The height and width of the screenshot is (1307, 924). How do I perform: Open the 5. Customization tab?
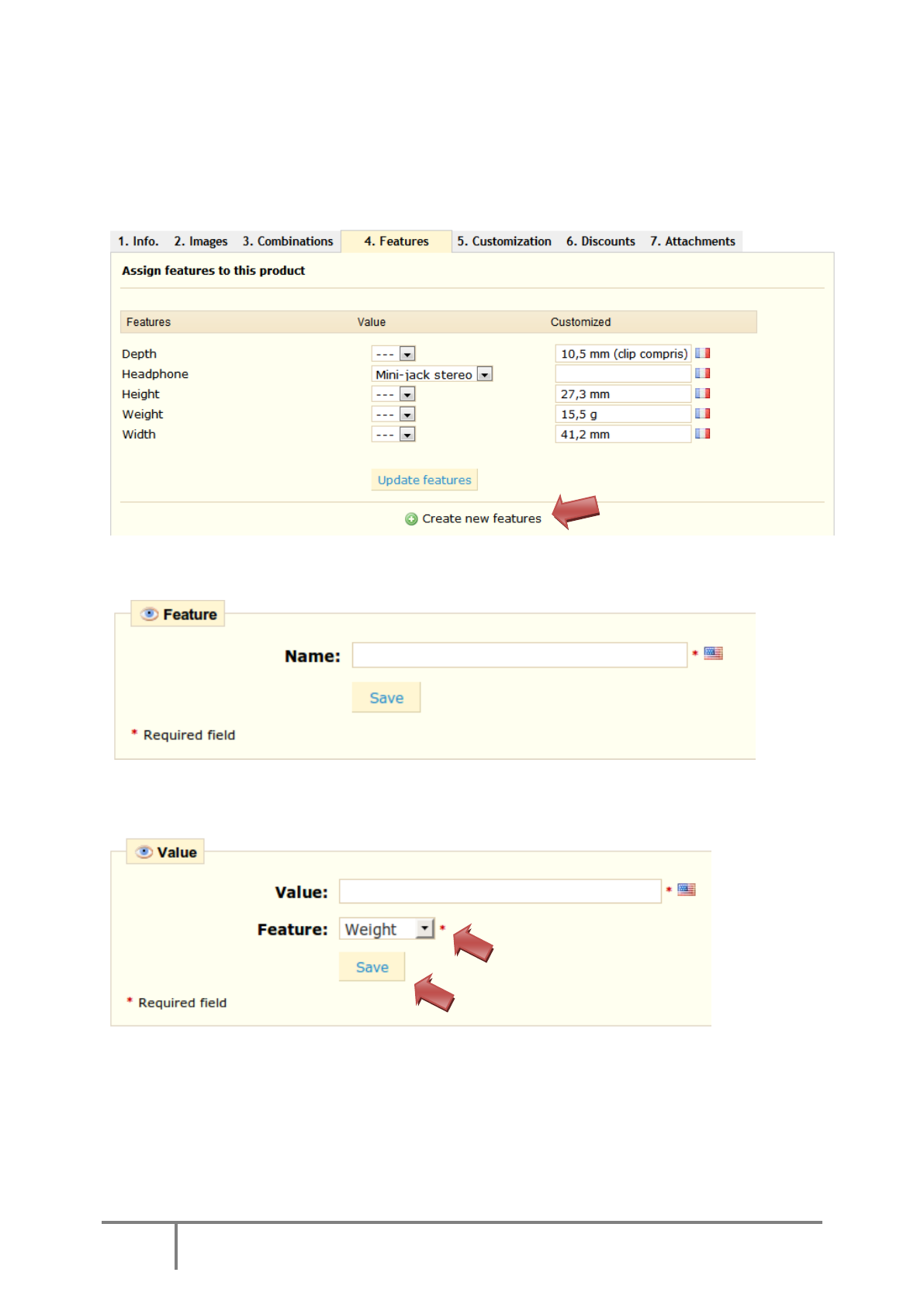tap(504, 241)
